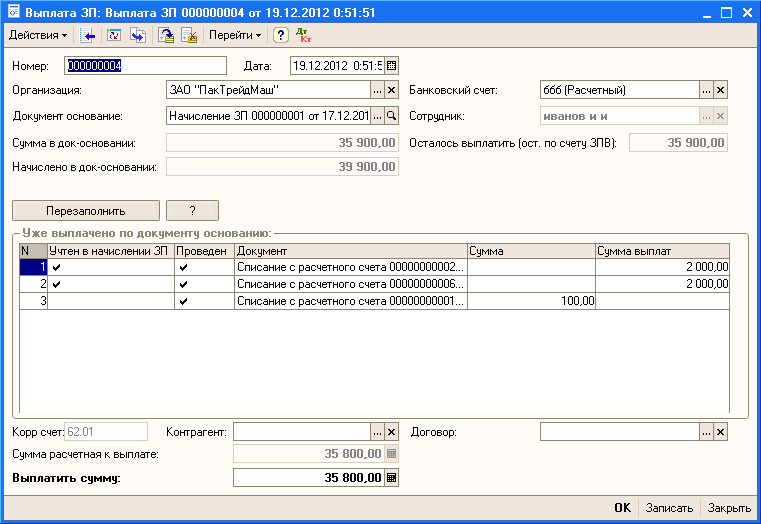This screenshot has height=524, width=761.
Task: Click the Учтен в начислении ЗП column header
Action: [111, 251]
